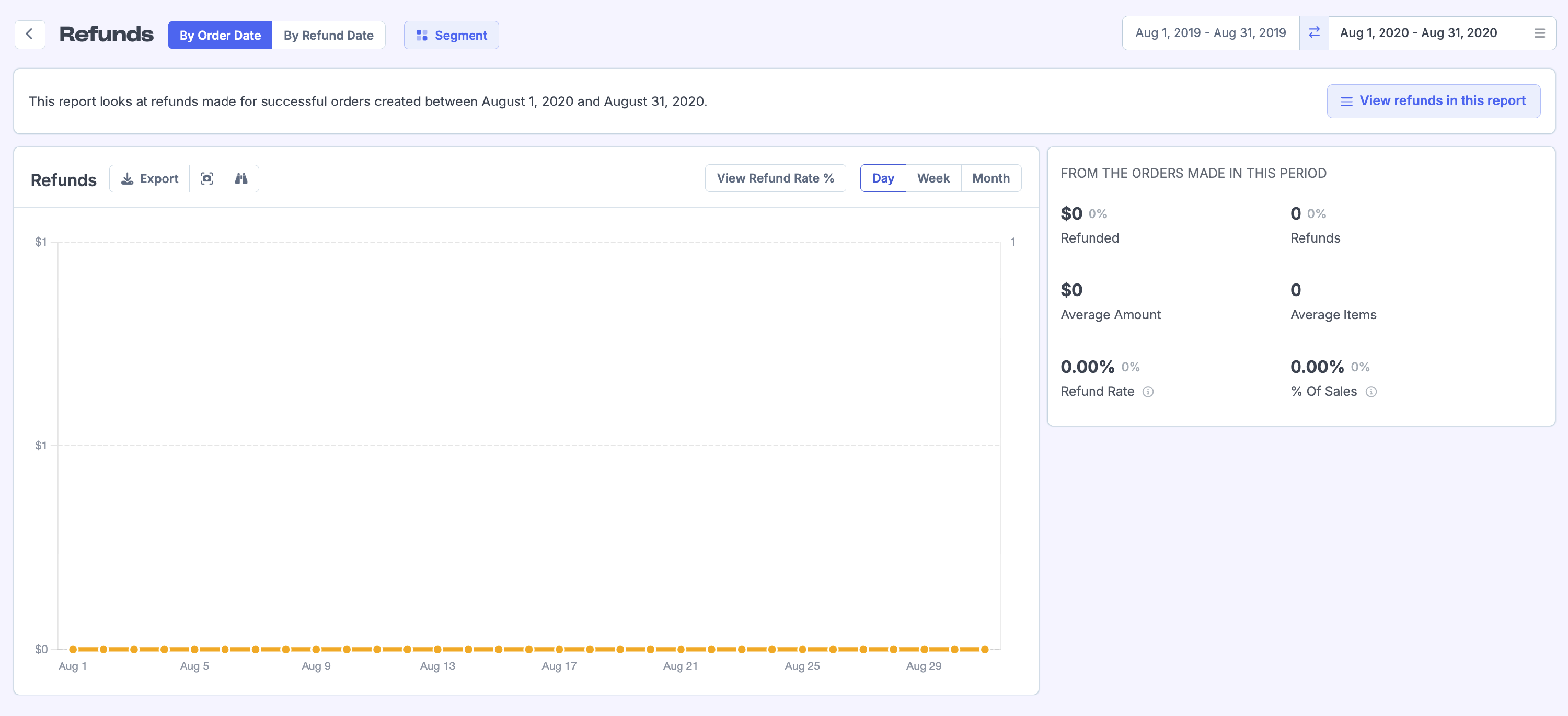This screenshot has height=716, width=1568.
Task: Switch chart to Week view
Action: (933, 178)
